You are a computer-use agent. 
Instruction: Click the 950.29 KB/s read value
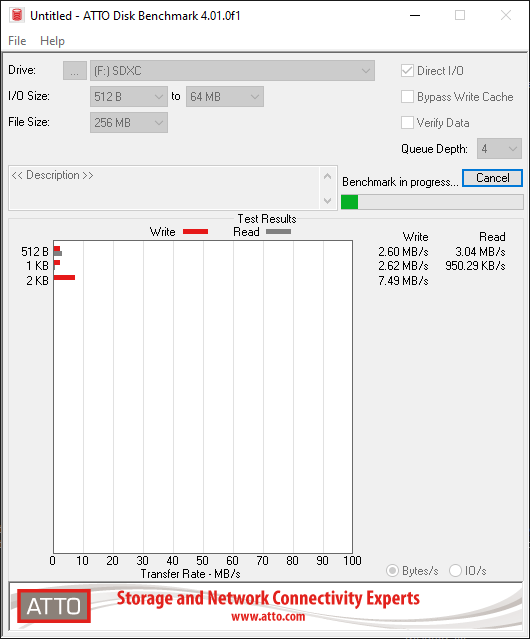475,266
